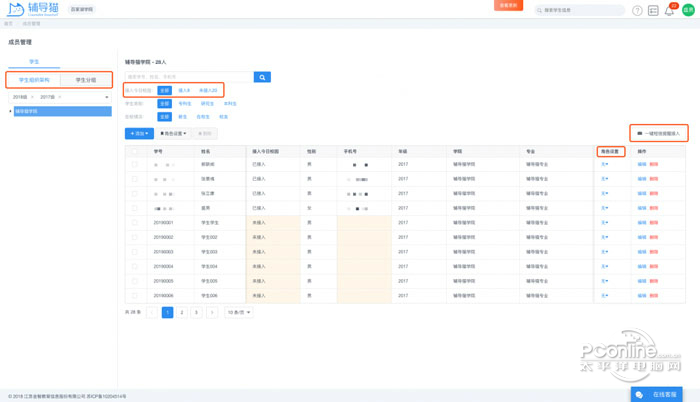The image size is (700, 402).
Task: Go to page 3
Action: 196,312
